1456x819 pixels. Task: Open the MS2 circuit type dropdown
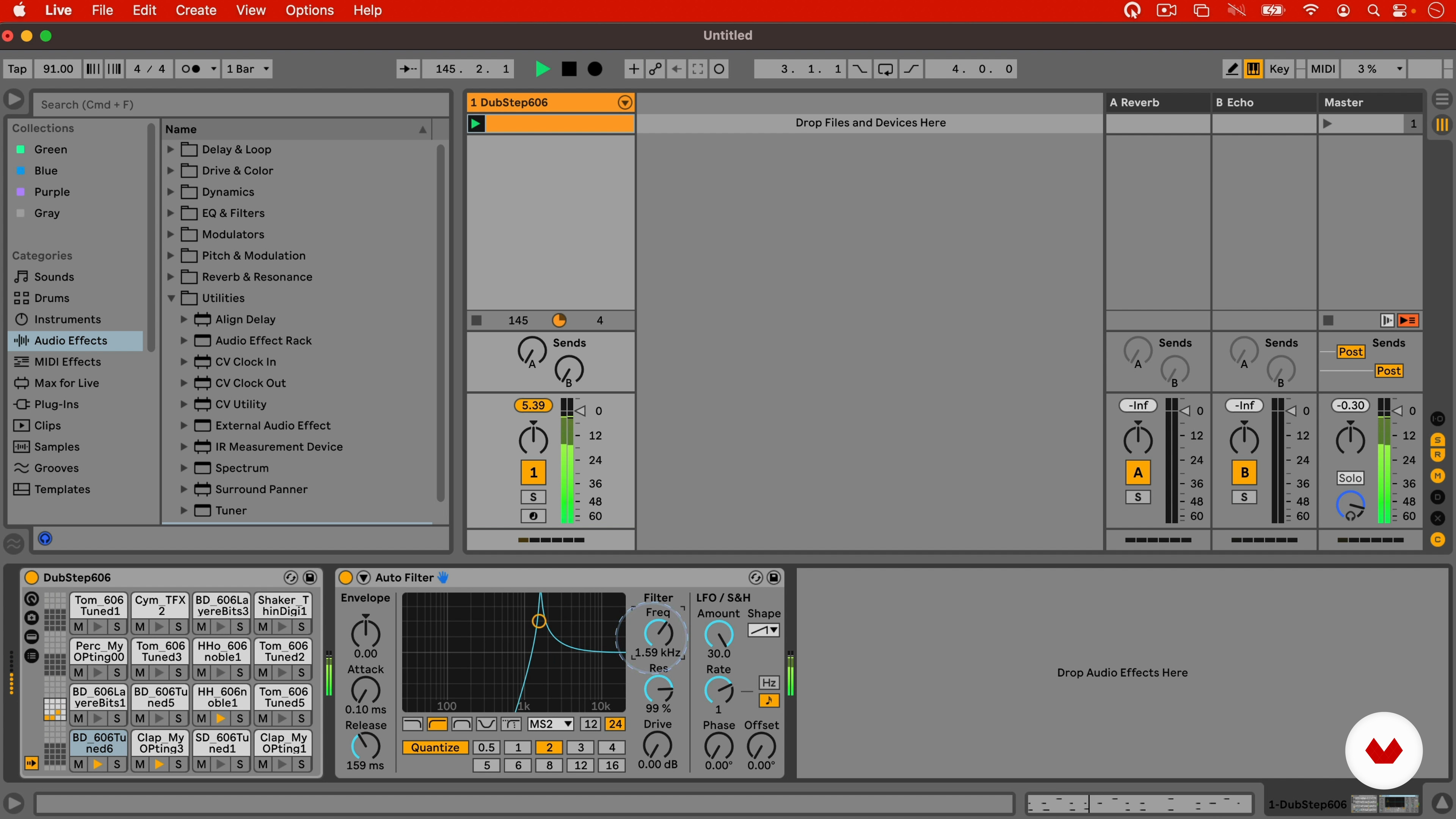(x=551, y=724)
